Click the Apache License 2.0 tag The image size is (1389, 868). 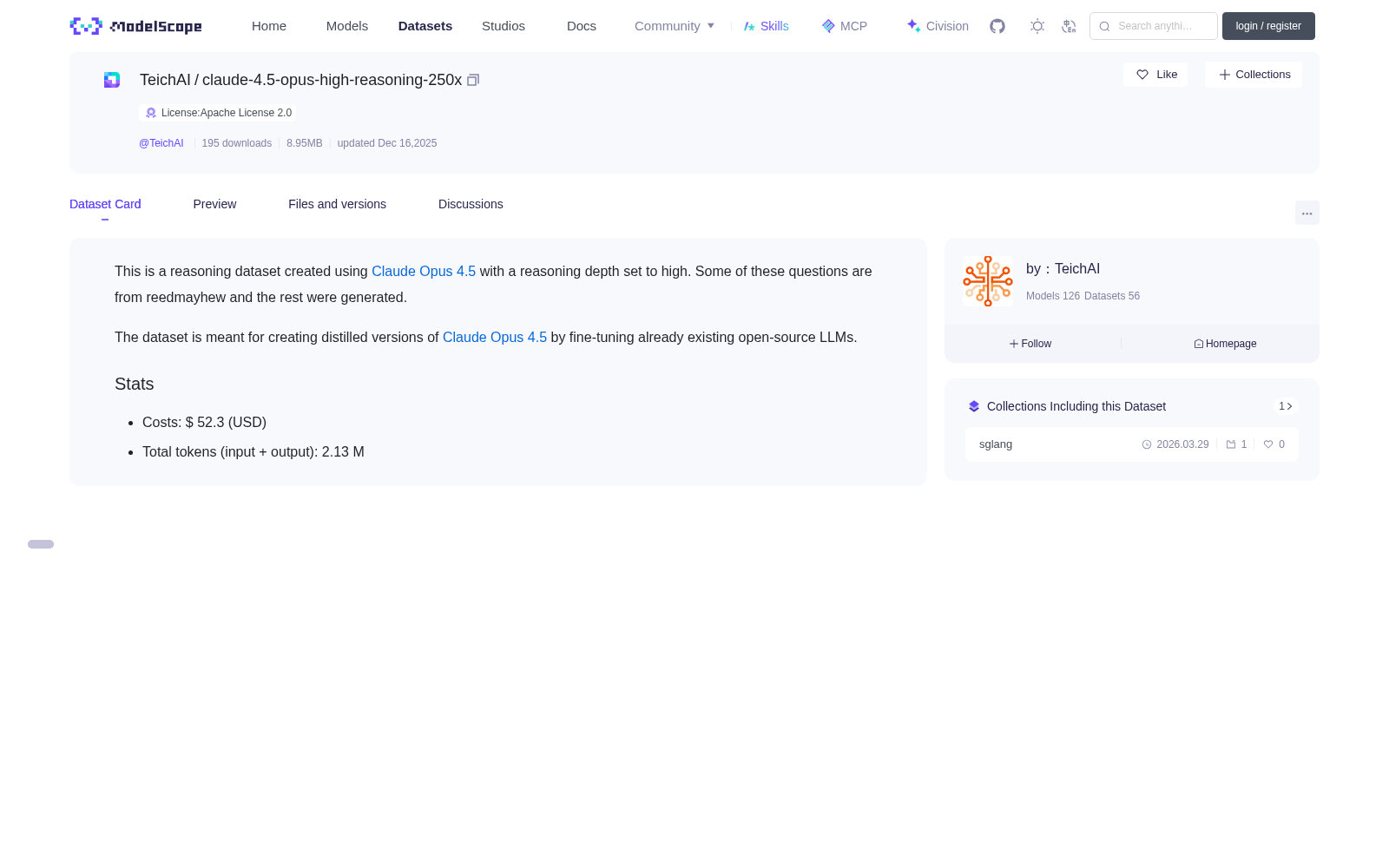pyautogui.click(x=218, y=113)
